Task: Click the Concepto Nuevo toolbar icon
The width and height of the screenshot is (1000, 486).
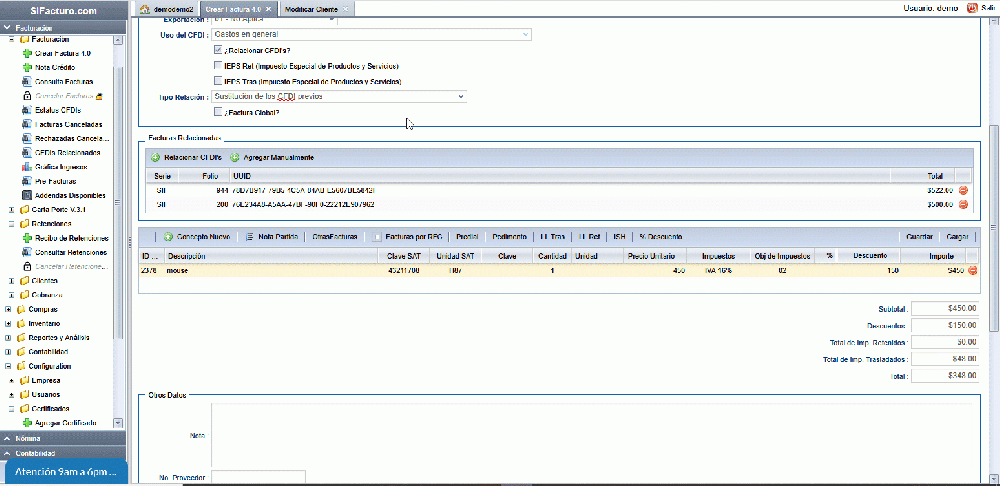Action: [x=169, y=237]
